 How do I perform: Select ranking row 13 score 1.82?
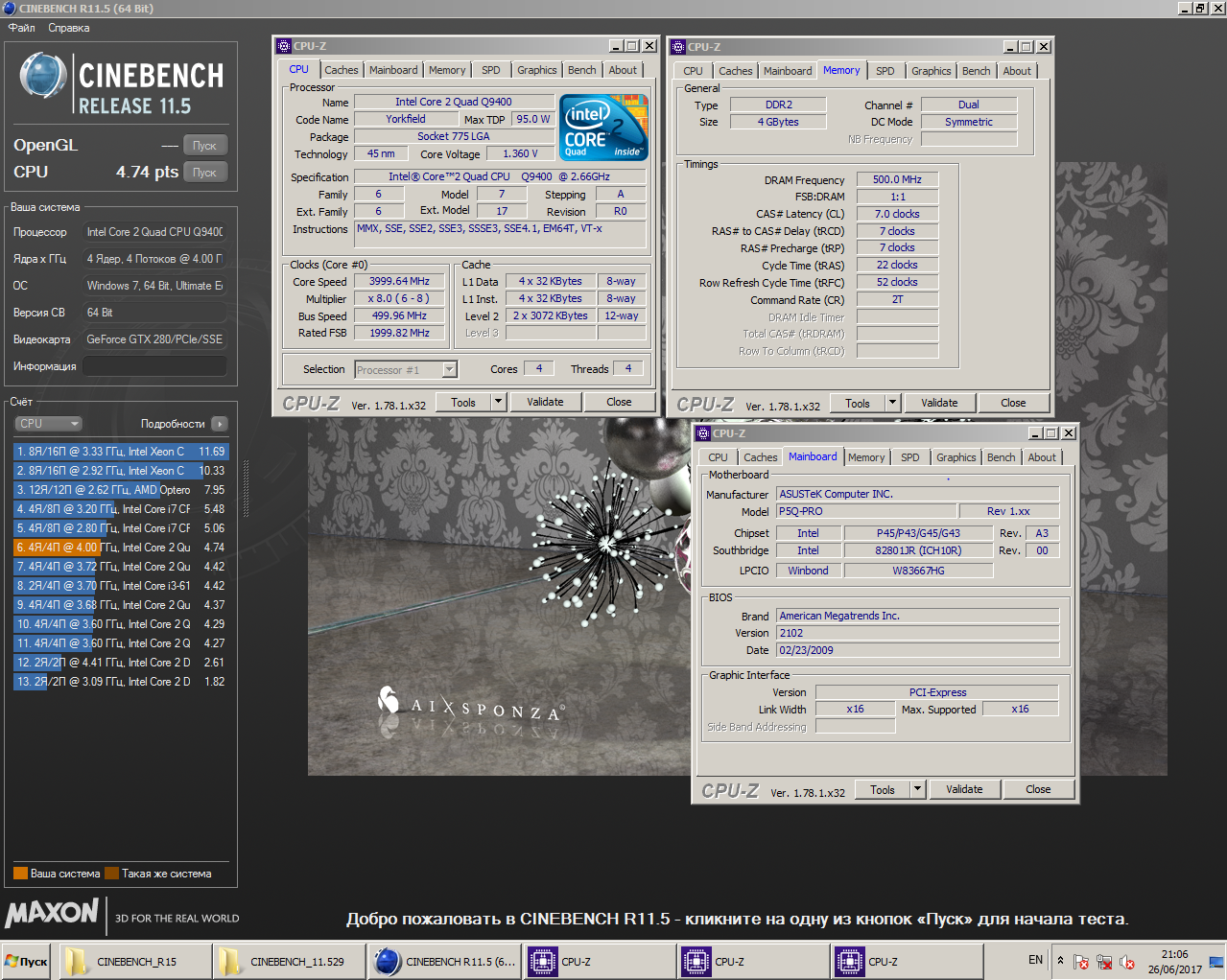coord(121,682)
